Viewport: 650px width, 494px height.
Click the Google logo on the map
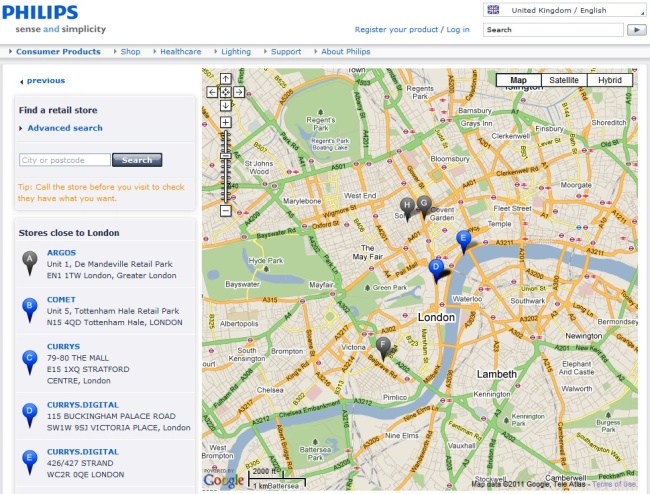[x=223, y=480]
